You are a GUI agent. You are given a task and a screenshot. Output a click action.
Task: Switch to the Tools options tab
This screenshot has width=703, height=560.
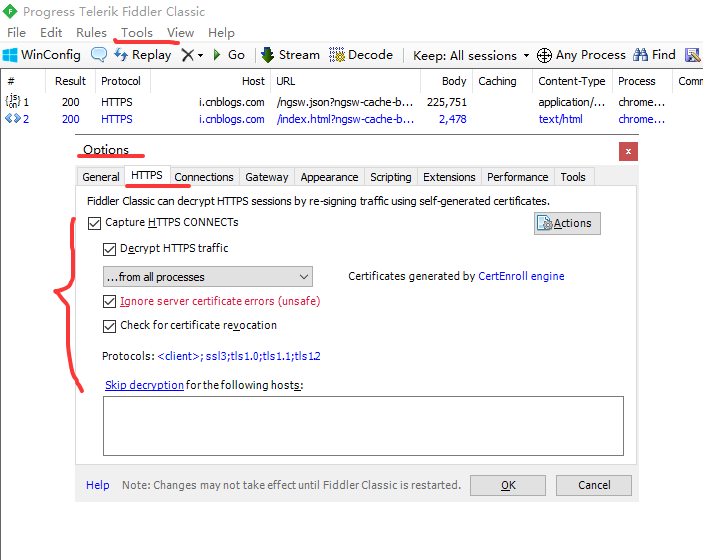coord(573,177)
